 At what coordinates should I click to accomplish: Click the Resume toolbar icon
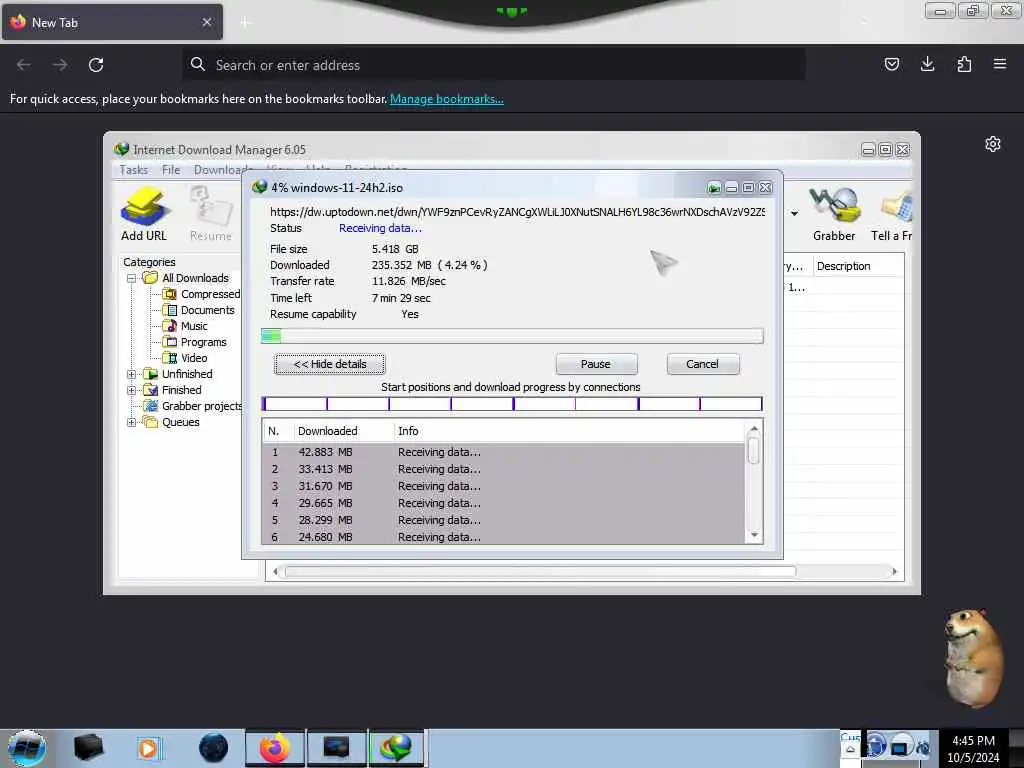point(210,214)
